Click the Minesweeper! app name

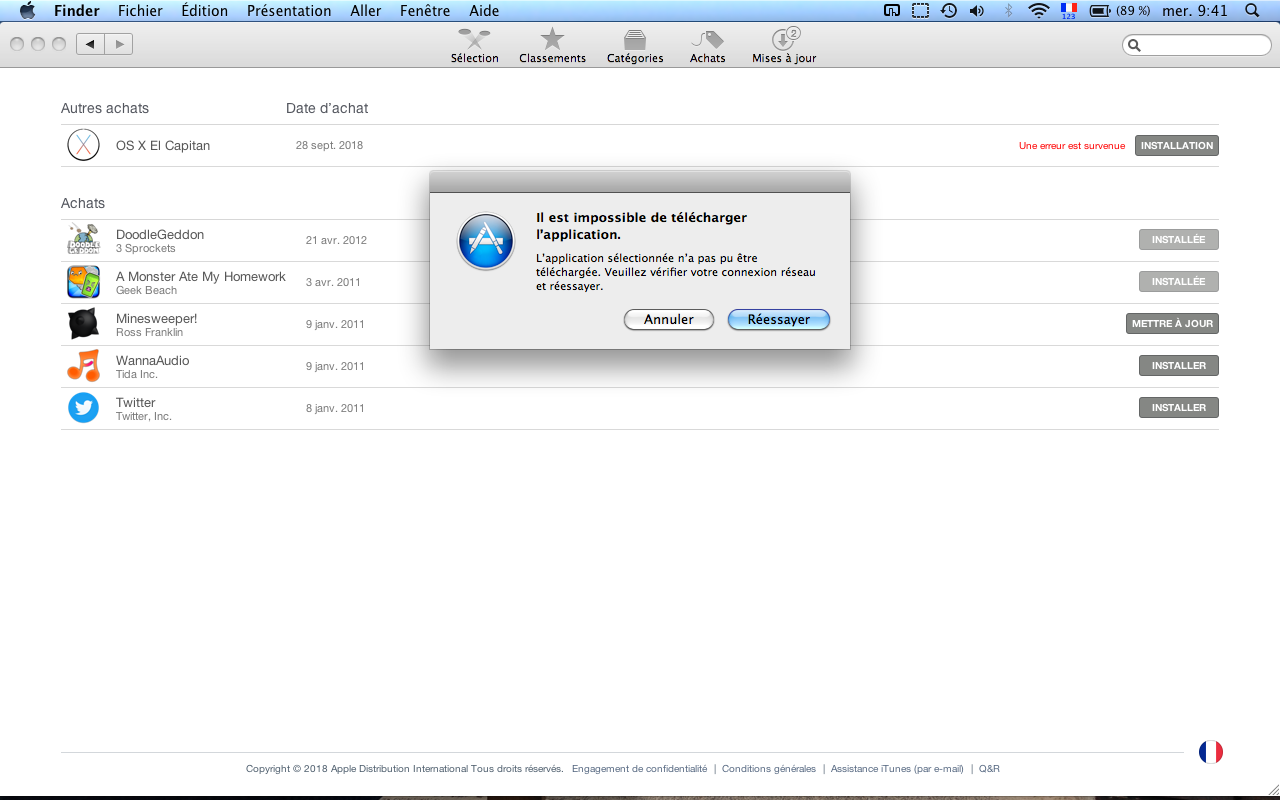[x=157, y=318]
